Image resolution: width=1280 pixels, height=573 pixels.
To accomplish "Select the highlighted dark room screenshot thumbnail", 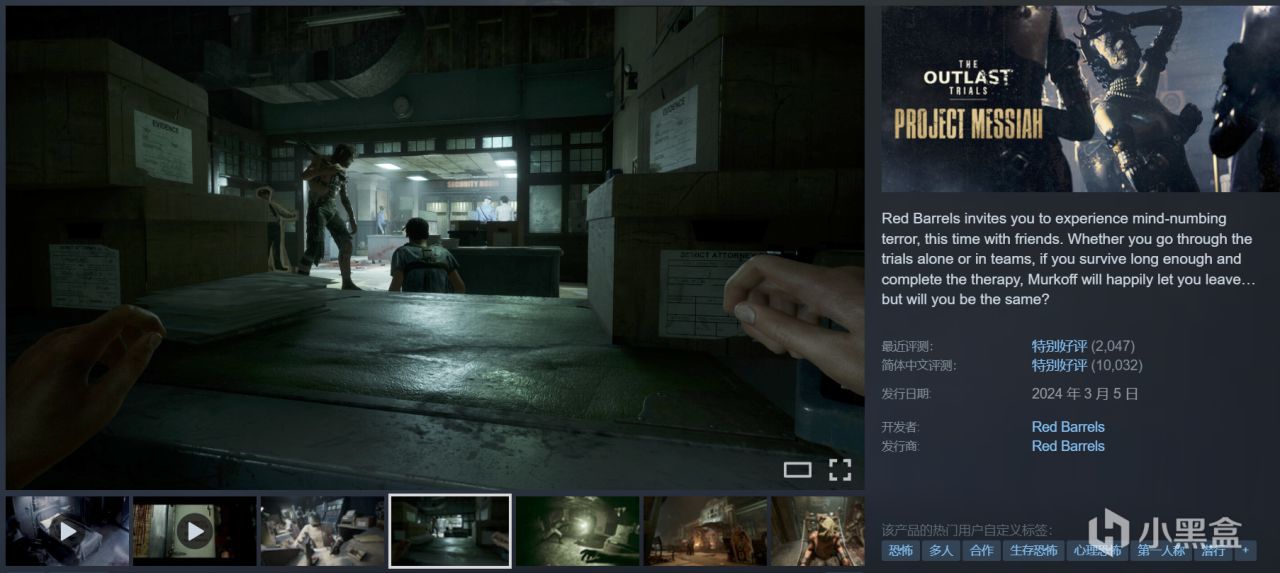I will pyautogui.click(x=450, y=531).
